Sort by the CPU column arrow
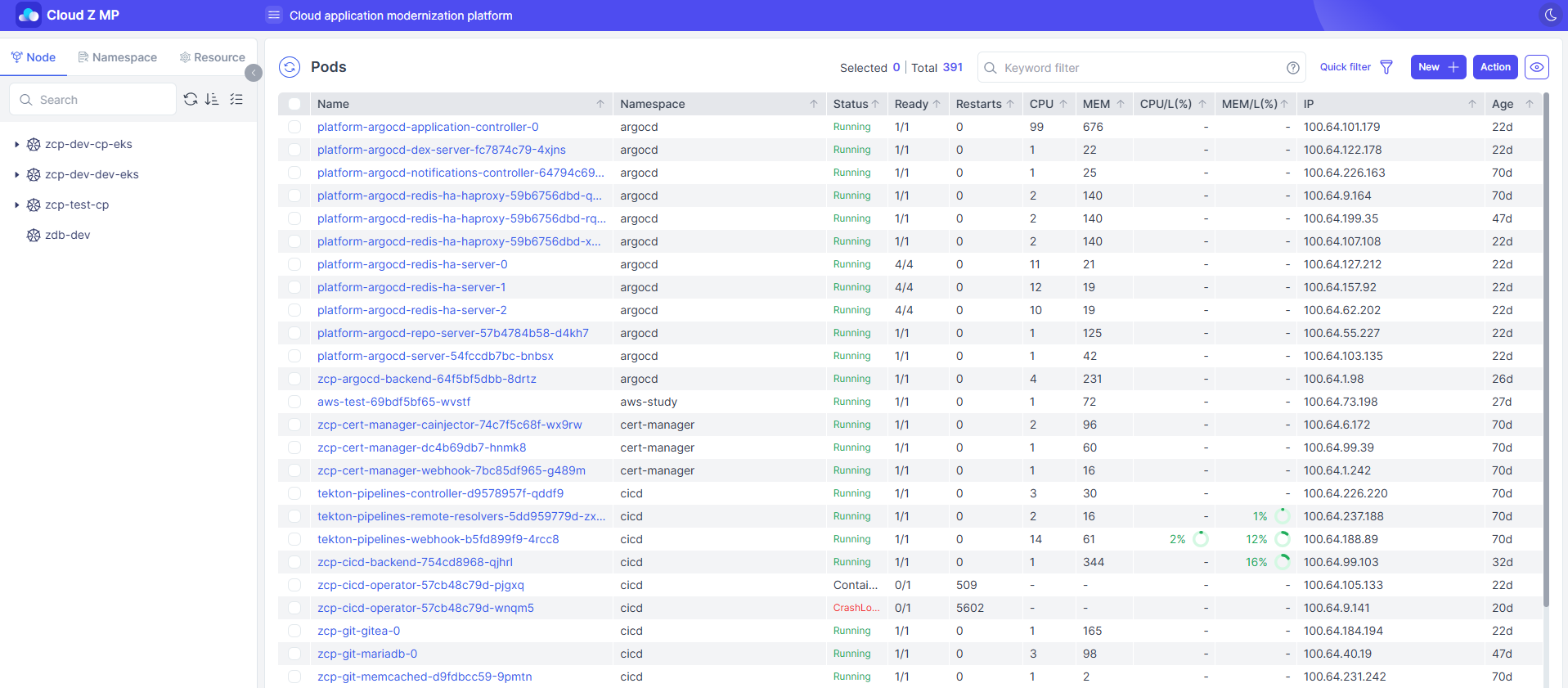Viewport: 1568px width, 688px height. (1063, 104)
